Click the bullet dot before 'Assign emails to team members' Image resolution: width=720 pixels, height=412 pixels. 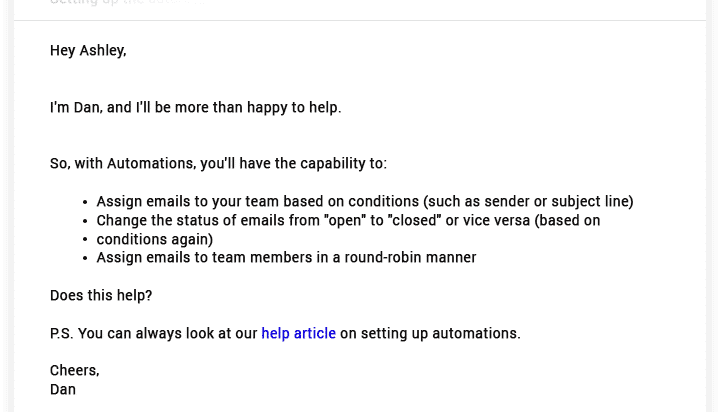[85, 258]
